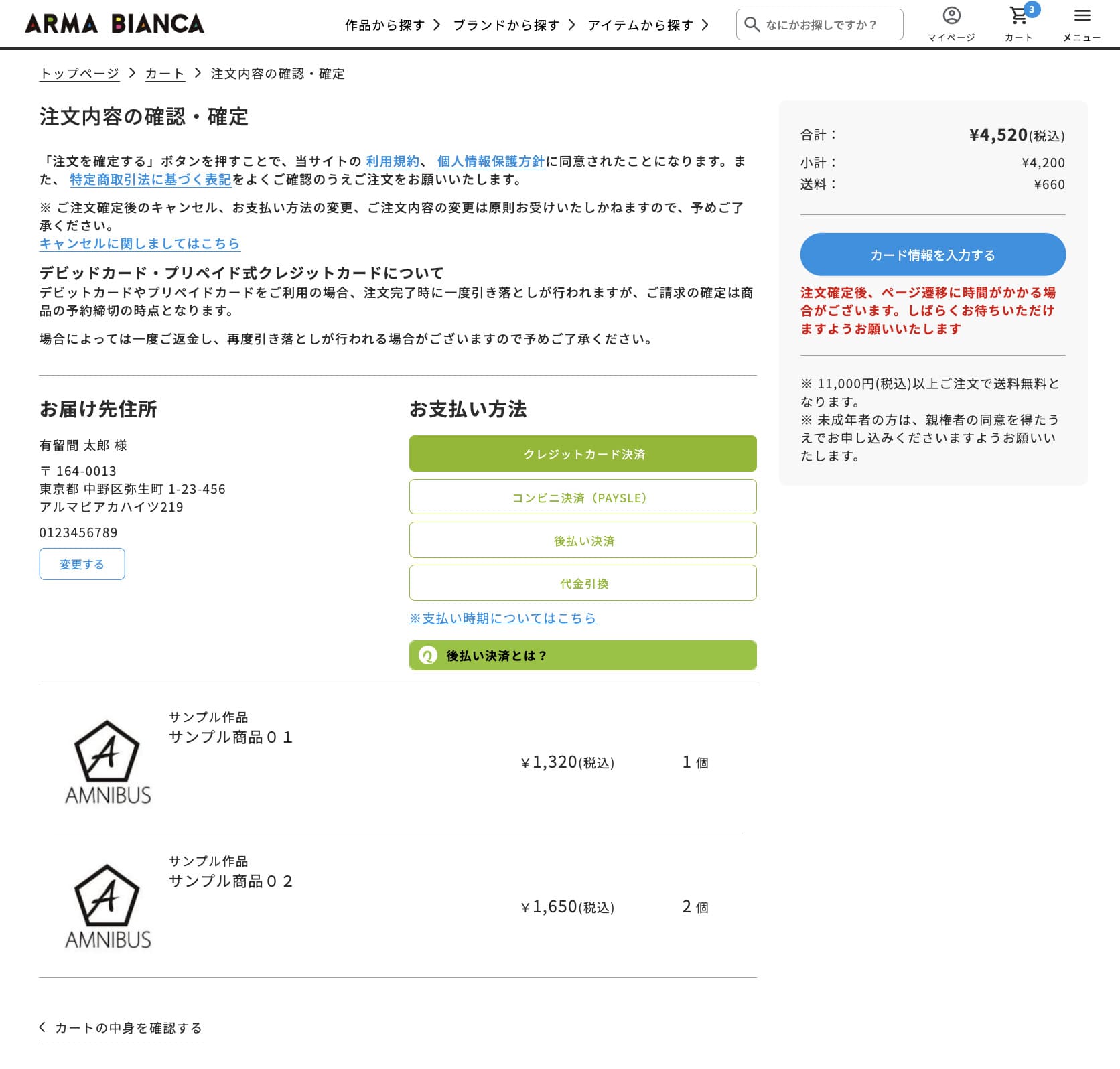Click the Q icon in 後払い決済とは banner
Screen dimensions: 1120x1069
(427, 656)
